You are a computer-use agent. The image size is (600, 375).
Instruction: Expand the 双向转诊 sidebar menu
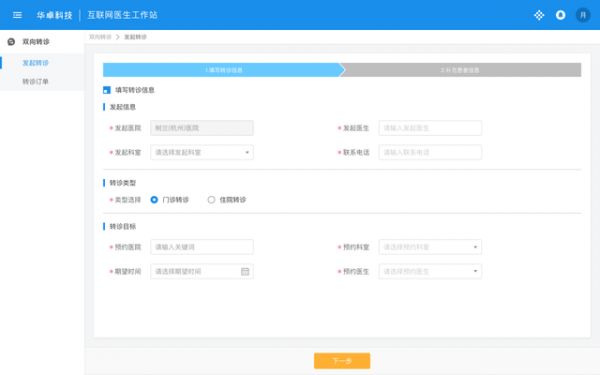click(42, 42)
